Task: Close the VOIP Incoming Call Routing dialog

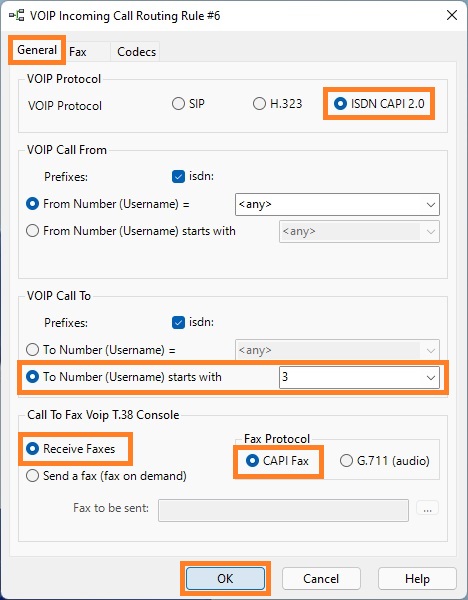Action: pos(452,15)
